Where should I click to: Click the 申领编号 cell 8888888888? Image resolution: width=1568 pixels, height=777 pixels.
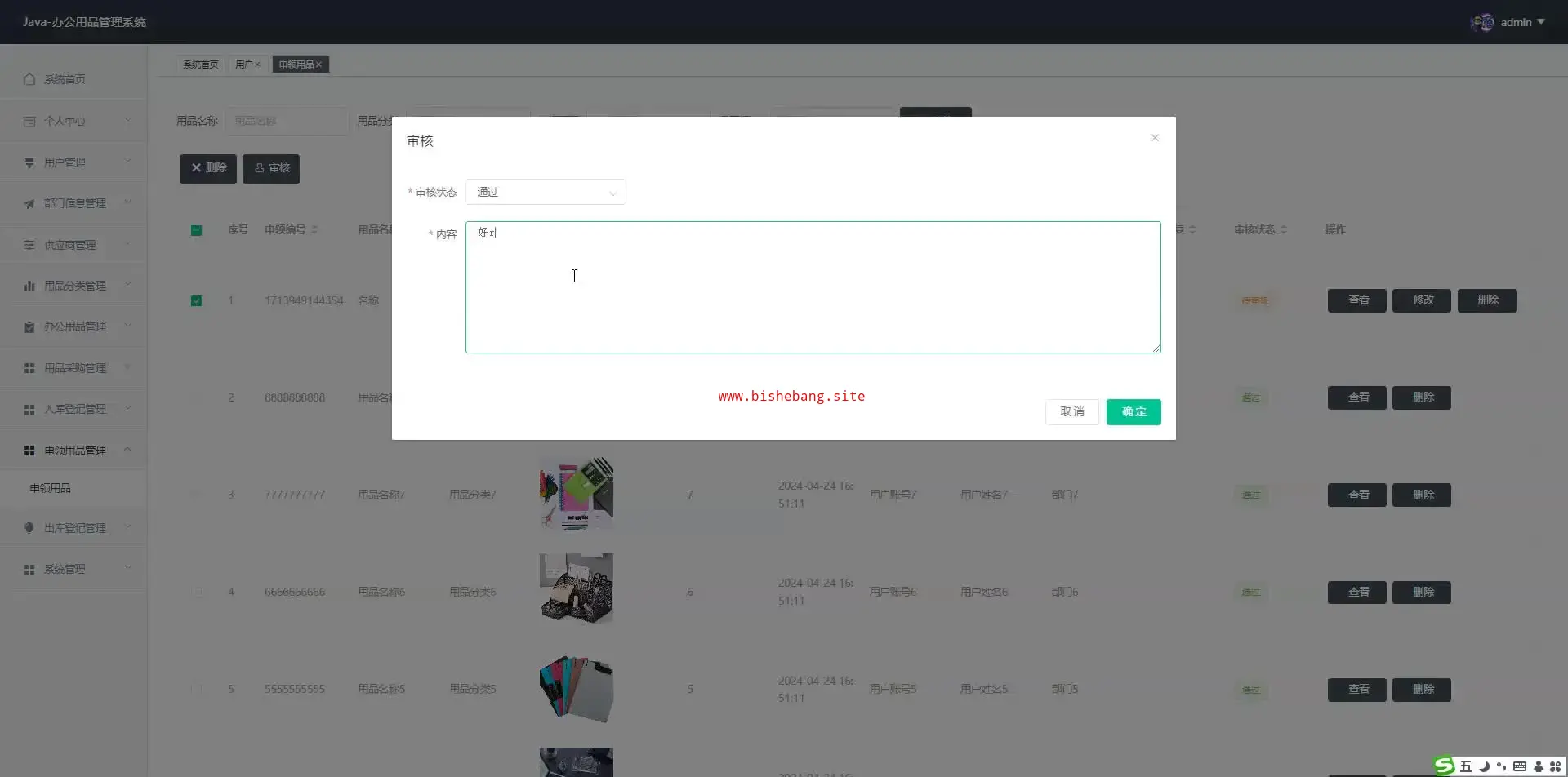tap(295, 397)
